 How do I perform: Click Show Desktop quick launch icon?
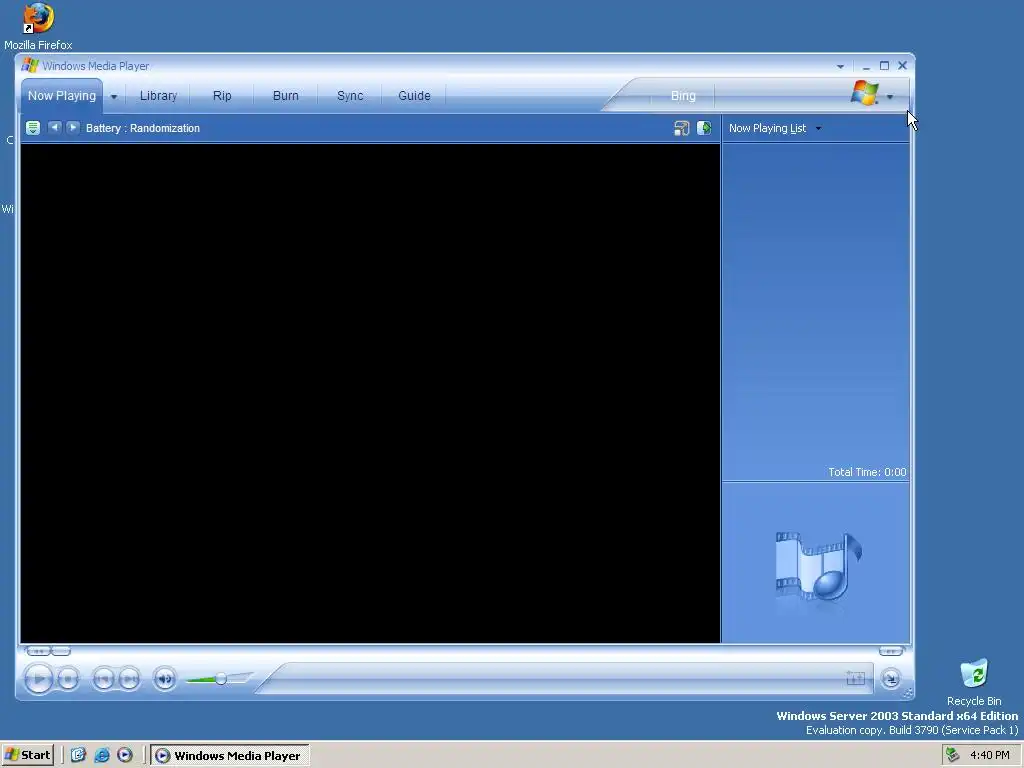point(78,755)
